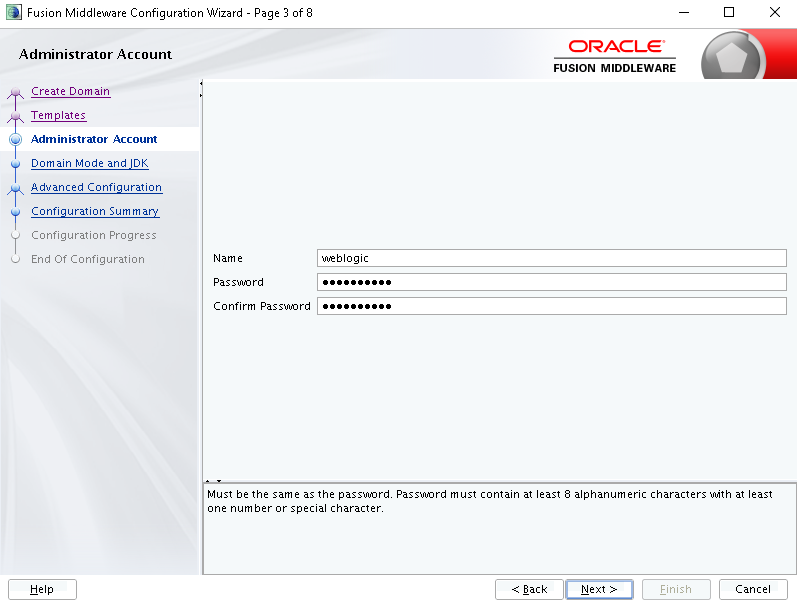797x603 pixels.
Task: Jump to Advanced Configuration step
Action: coord(97,187)
